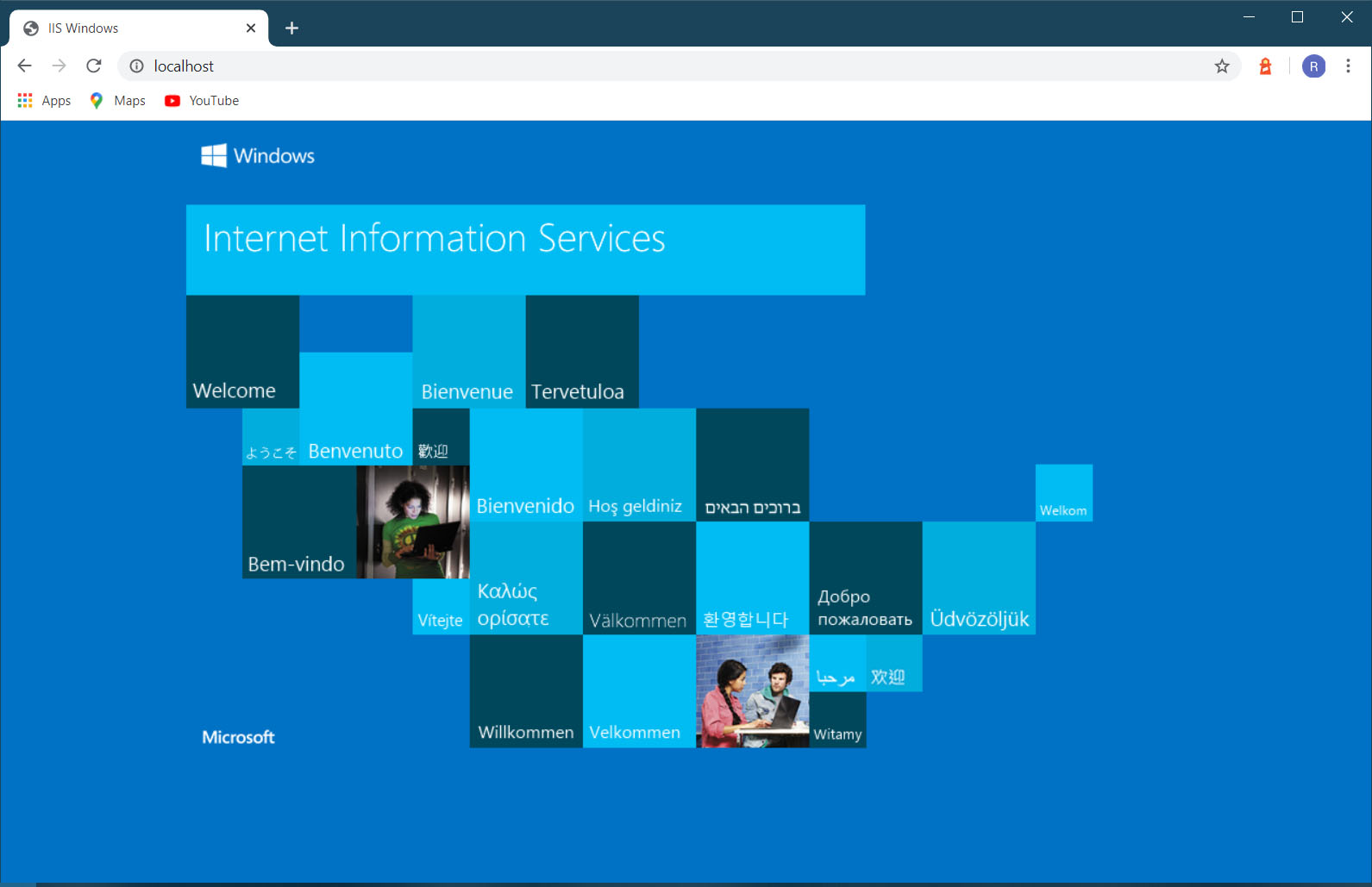Click the Velkommen tile
This screenshot has height=887, width=1372.
(639, 691)
